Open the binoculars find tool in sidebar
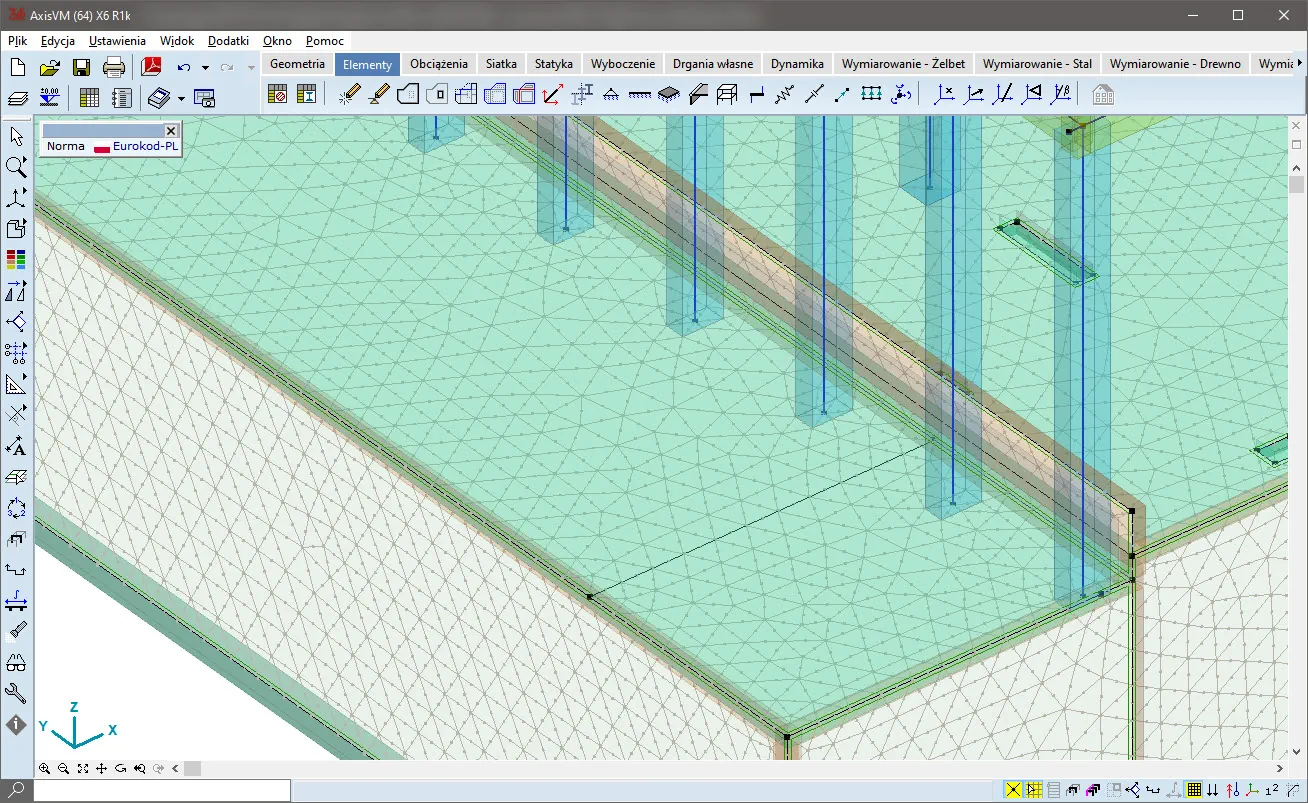 [16, 662]
